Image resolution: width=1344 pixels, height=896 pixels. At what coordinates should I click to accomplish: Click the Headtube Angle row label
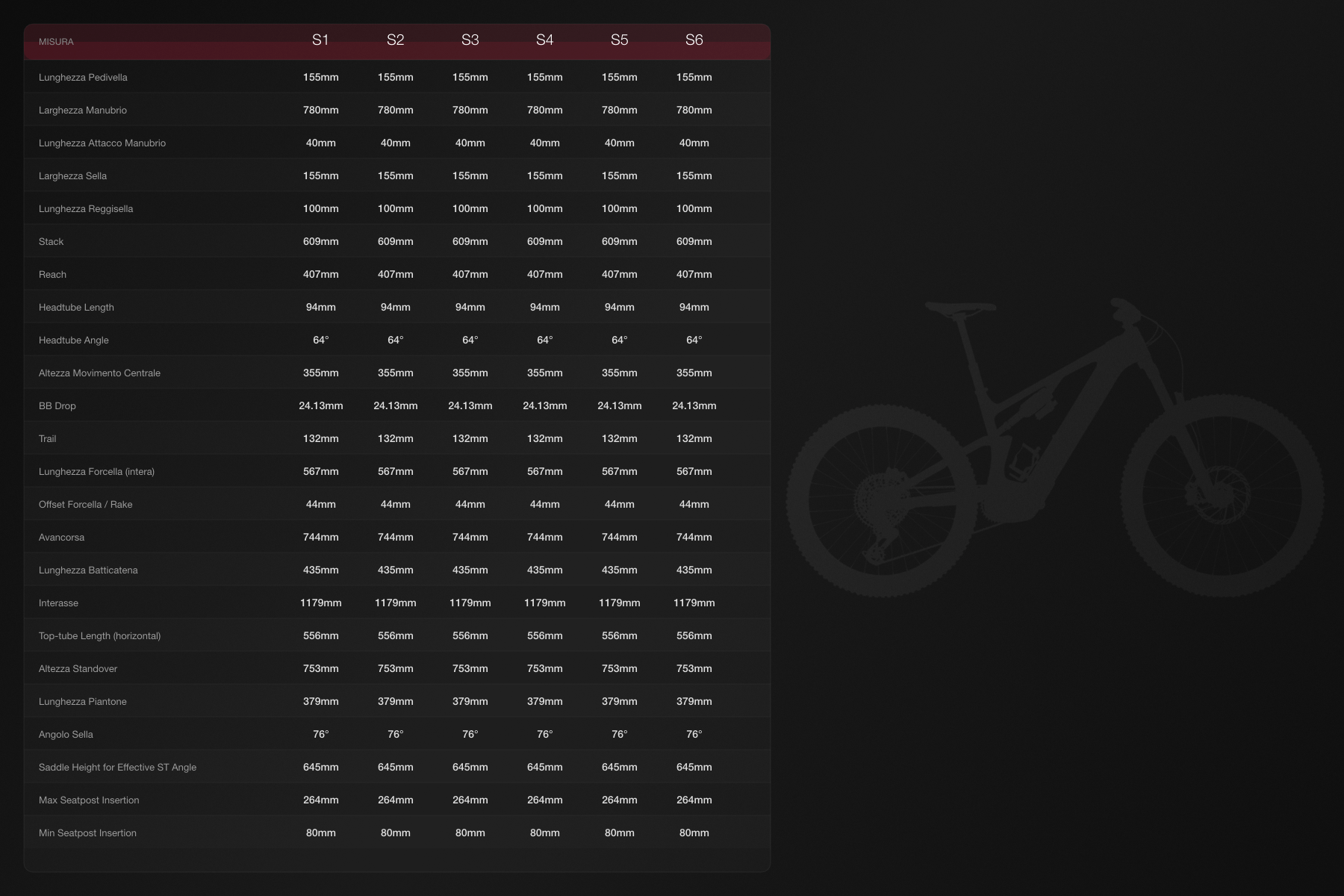73,340
